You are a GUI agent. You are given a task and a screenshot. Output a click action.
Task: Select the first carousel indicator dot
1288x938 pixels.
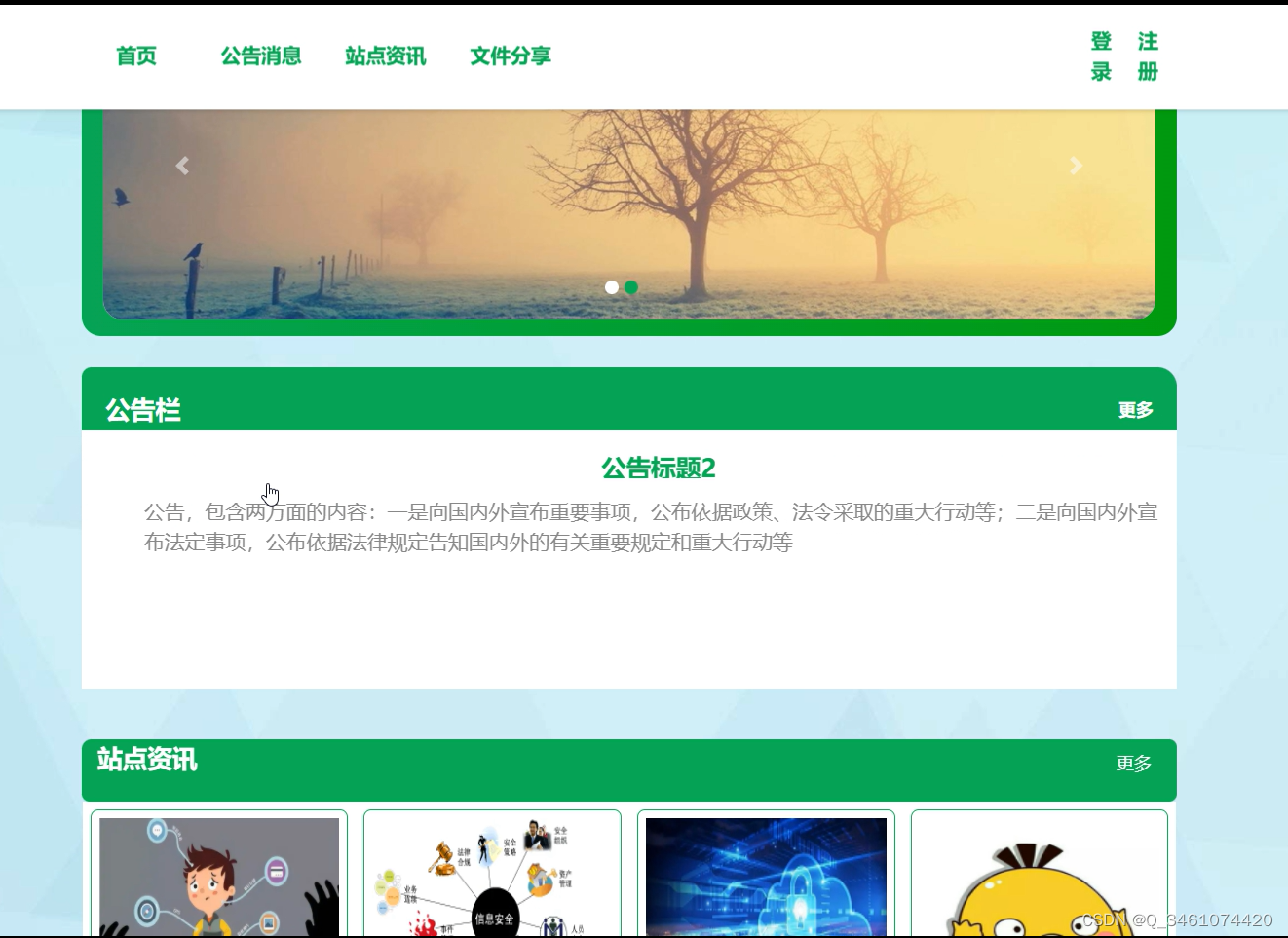pyautogui.click(x=612, y=287)
